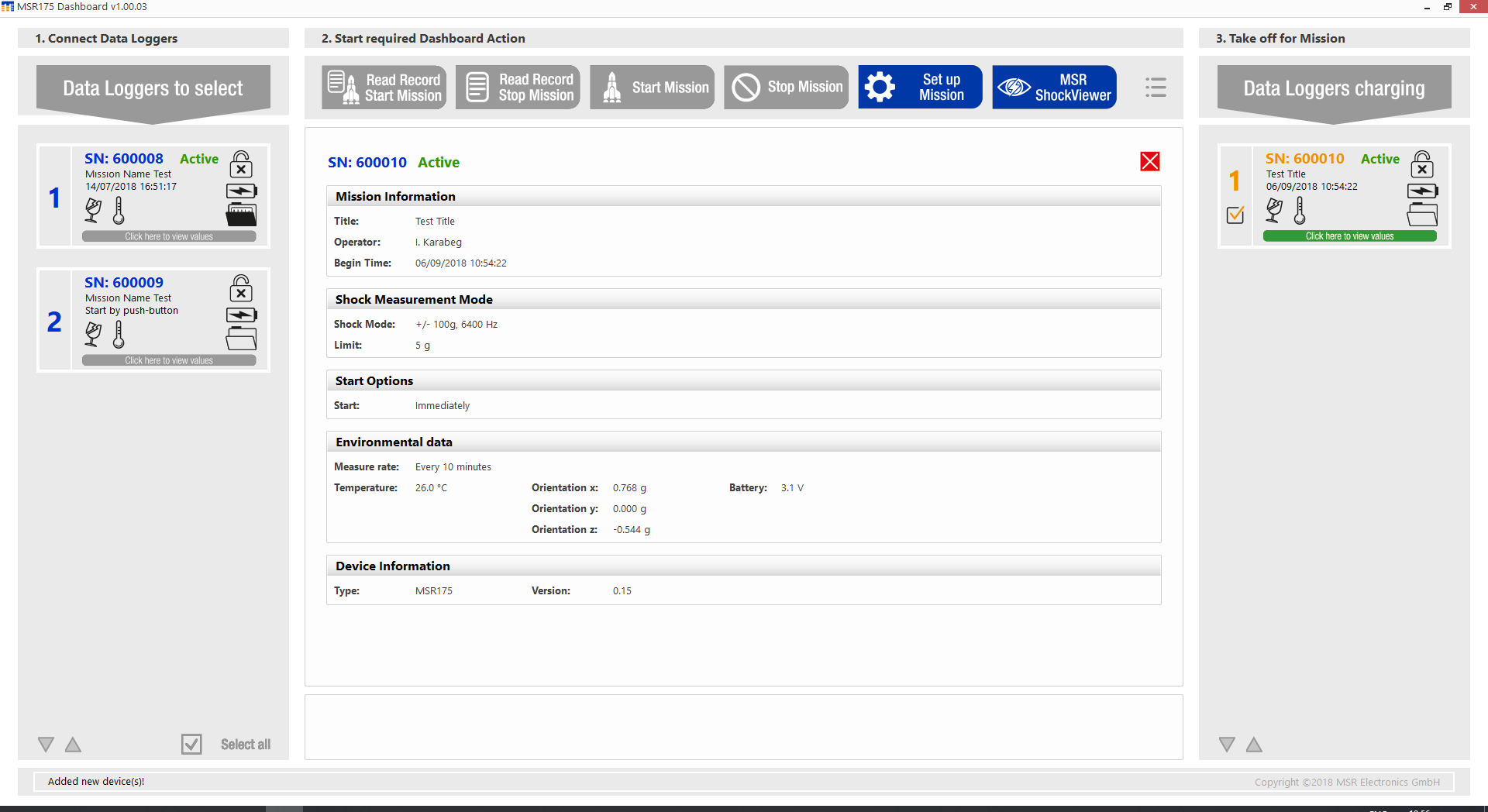
Task: Close the SN 600010 detail panel
Action: click(x=1150, y=161)
